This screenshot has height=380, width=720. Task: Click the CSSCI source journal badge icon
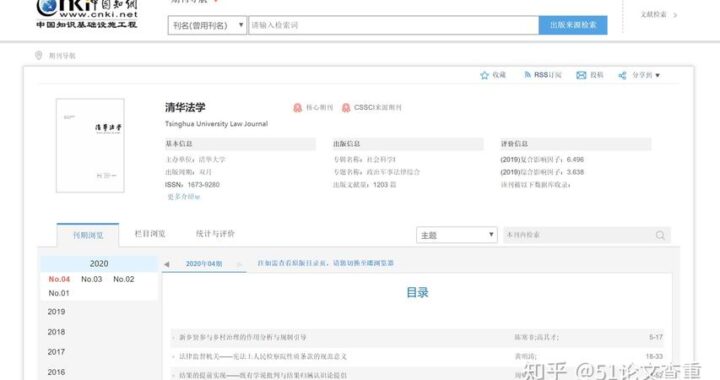[346, 108]
